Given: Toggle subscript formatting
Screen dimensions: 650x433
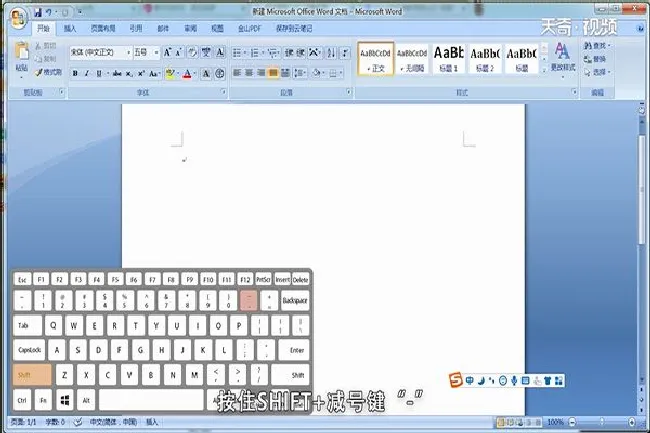Looking at the screenshot, I should pos(129,74).
